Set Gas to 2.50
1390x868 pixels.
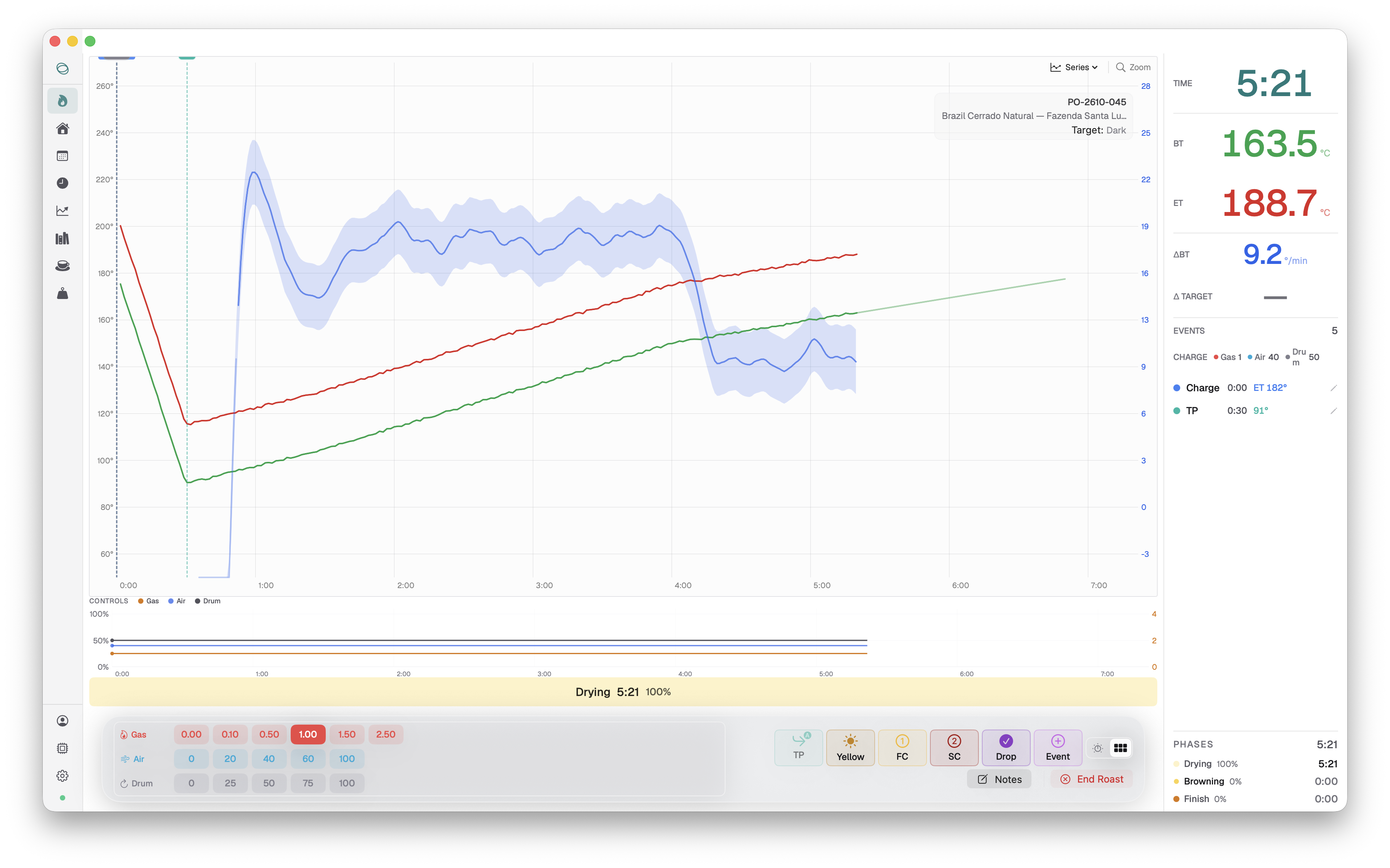tap(386, 734)
